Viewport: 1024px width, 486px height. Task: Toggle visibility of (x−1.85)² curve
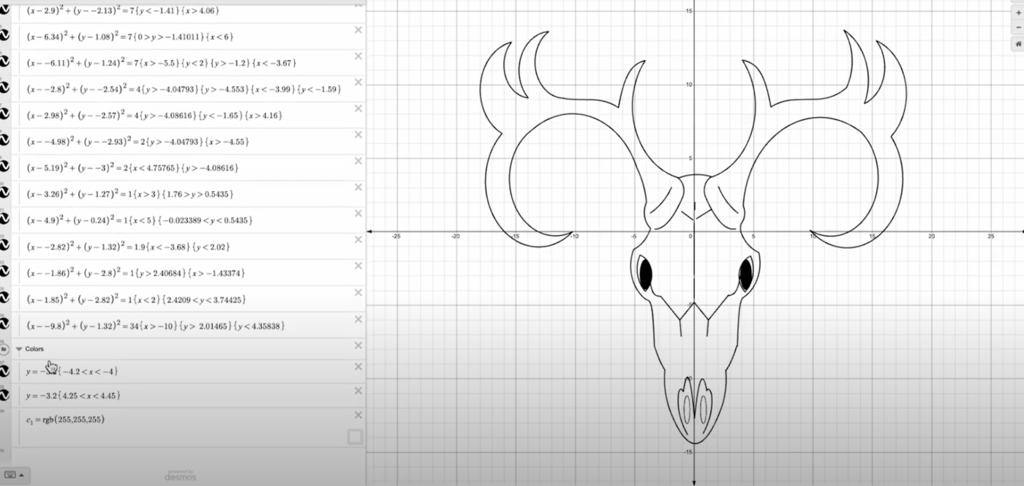(x=4, y=297)
